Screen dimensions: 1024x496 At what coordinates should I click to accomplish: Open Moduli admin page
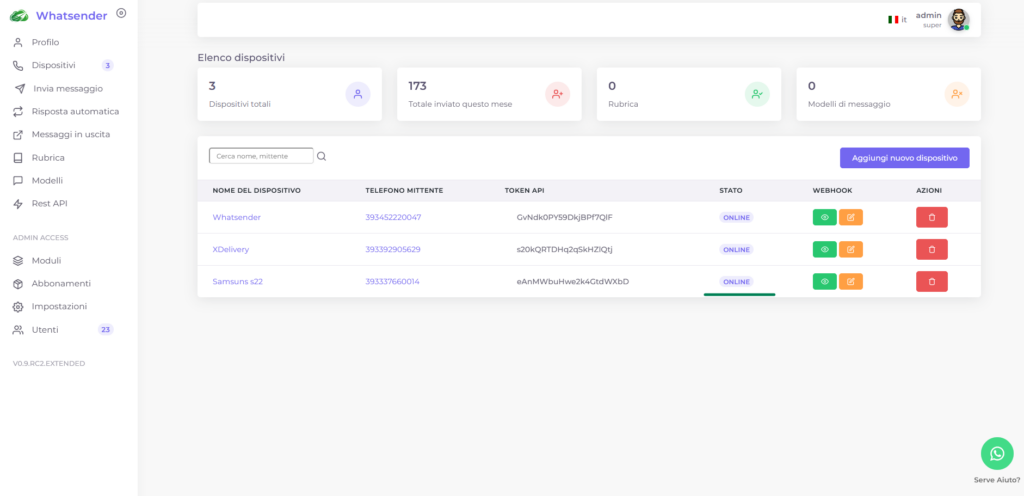46,260
